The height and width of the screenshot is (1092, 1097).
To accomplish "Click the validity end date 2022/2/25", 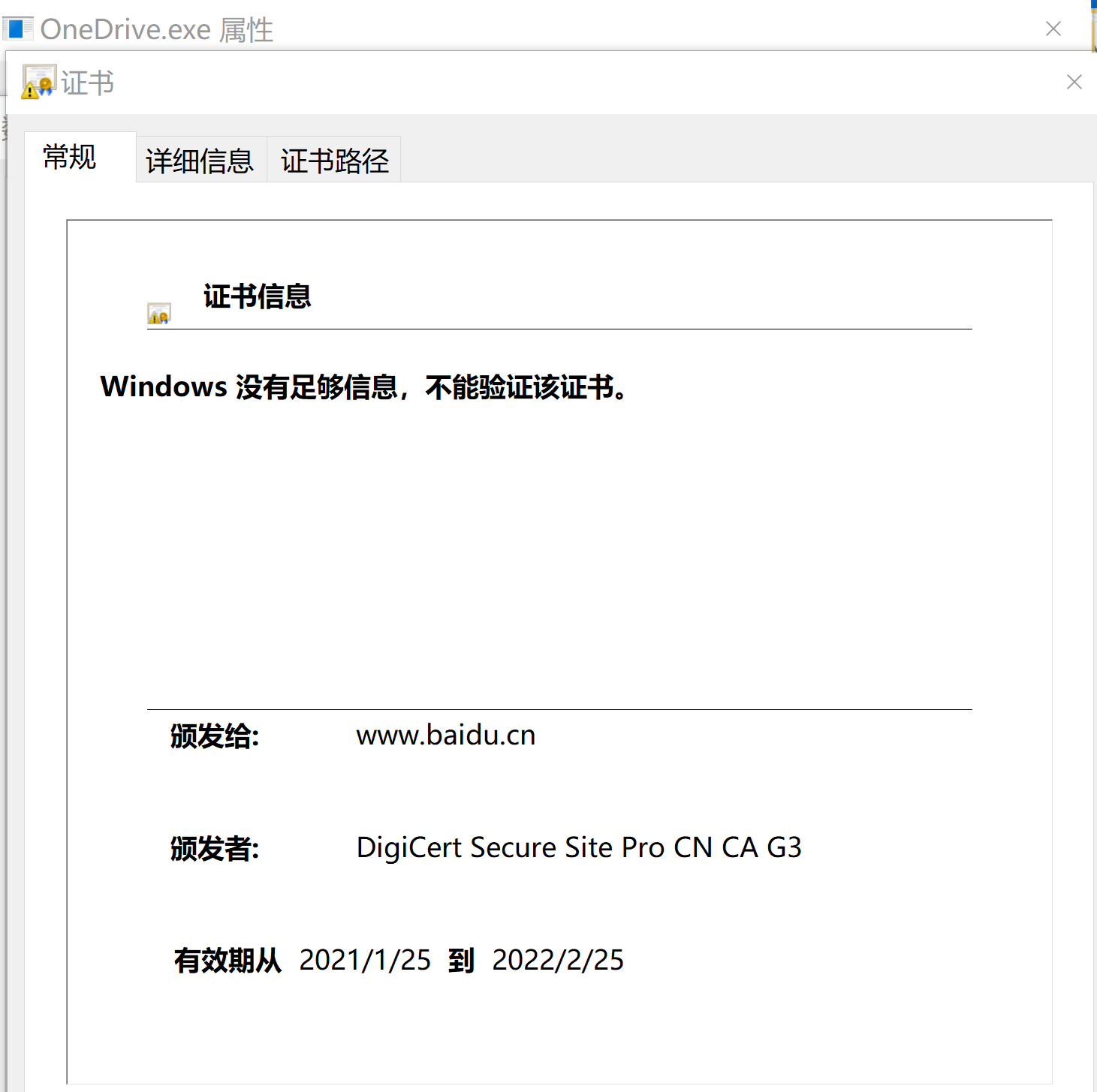I will 558,961.
